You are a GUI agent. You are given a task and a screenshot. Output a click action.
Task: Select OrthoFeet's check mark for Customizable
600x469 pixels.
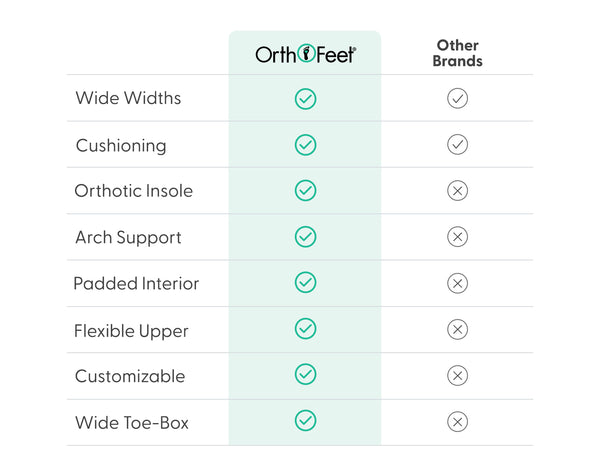click(x=305, y=375)
